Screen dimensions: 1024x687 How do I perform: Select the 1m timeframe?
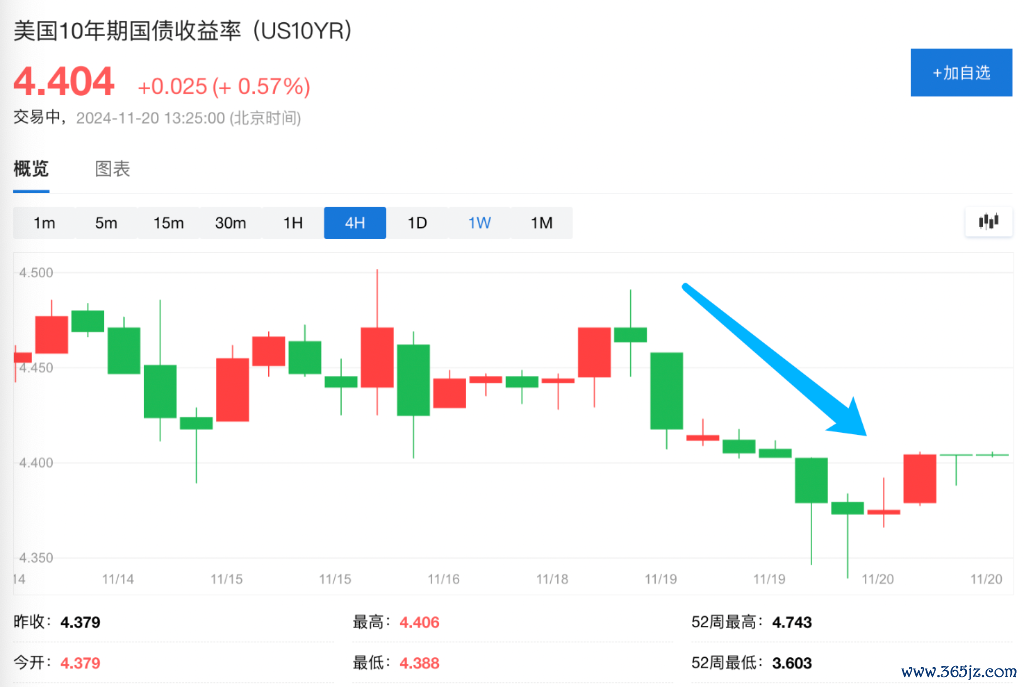click(x=44, y=223)
